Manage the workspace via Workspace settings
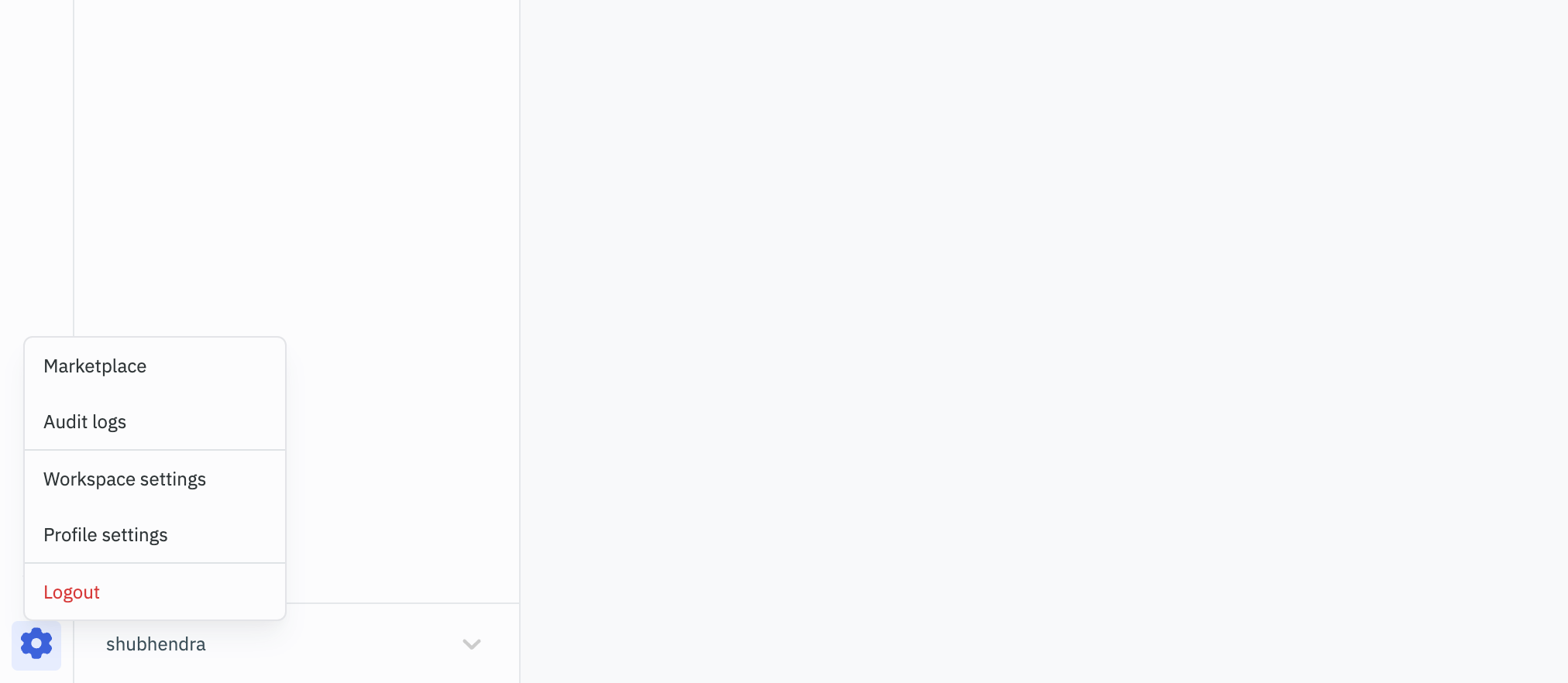 (125, 479)
